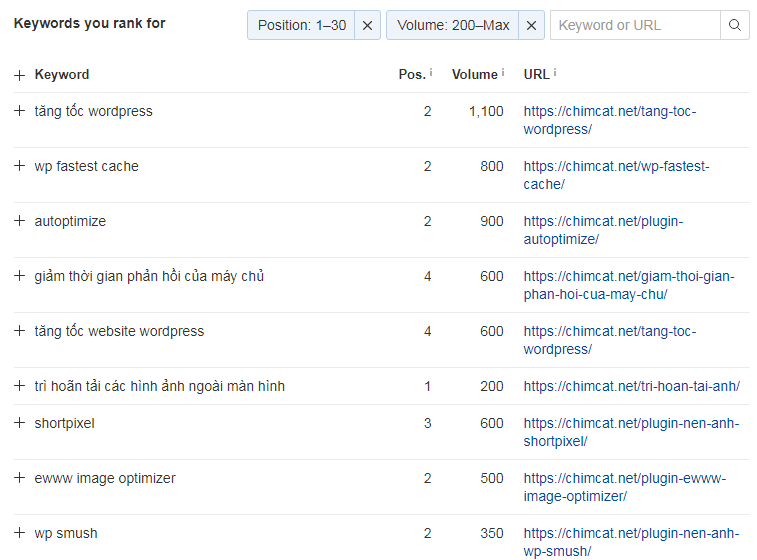Remove the Position: 1–30 filter

pyautogui.click(x=367, y=25)
